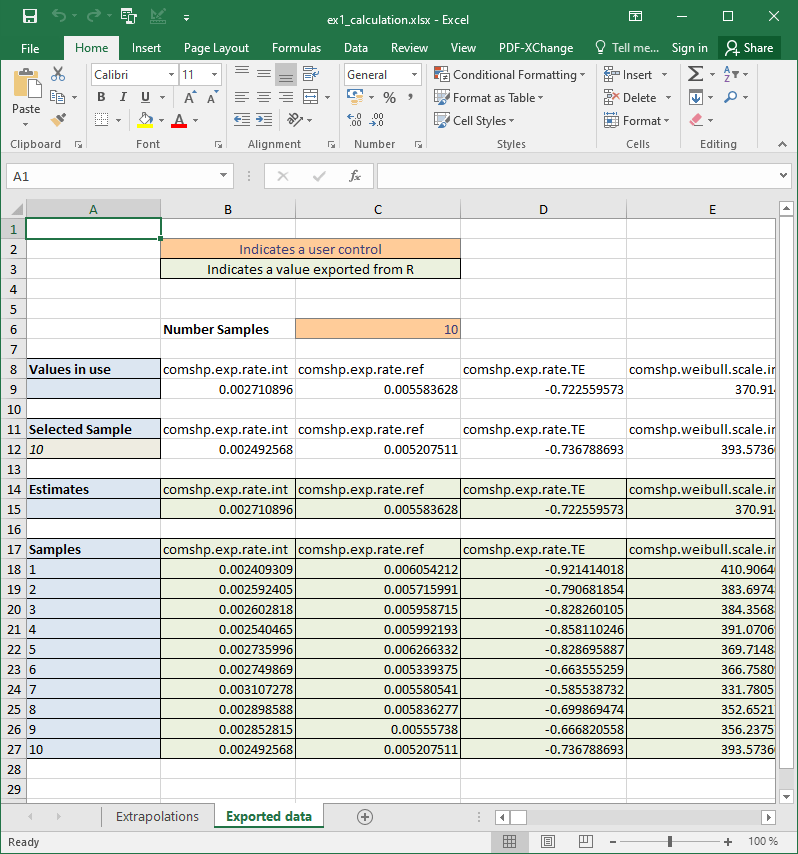
Task: Open the General number format dropdown
Action: pyautogui.click(x=415, y=75)
